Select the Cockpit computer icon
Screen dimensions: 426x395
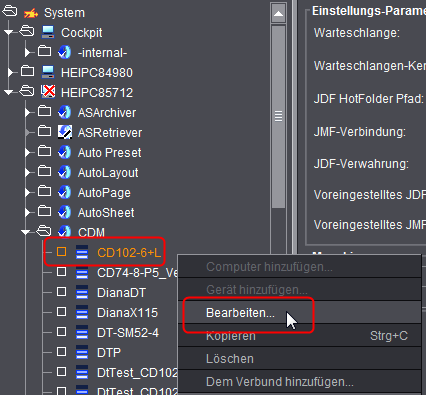point(48,32)
